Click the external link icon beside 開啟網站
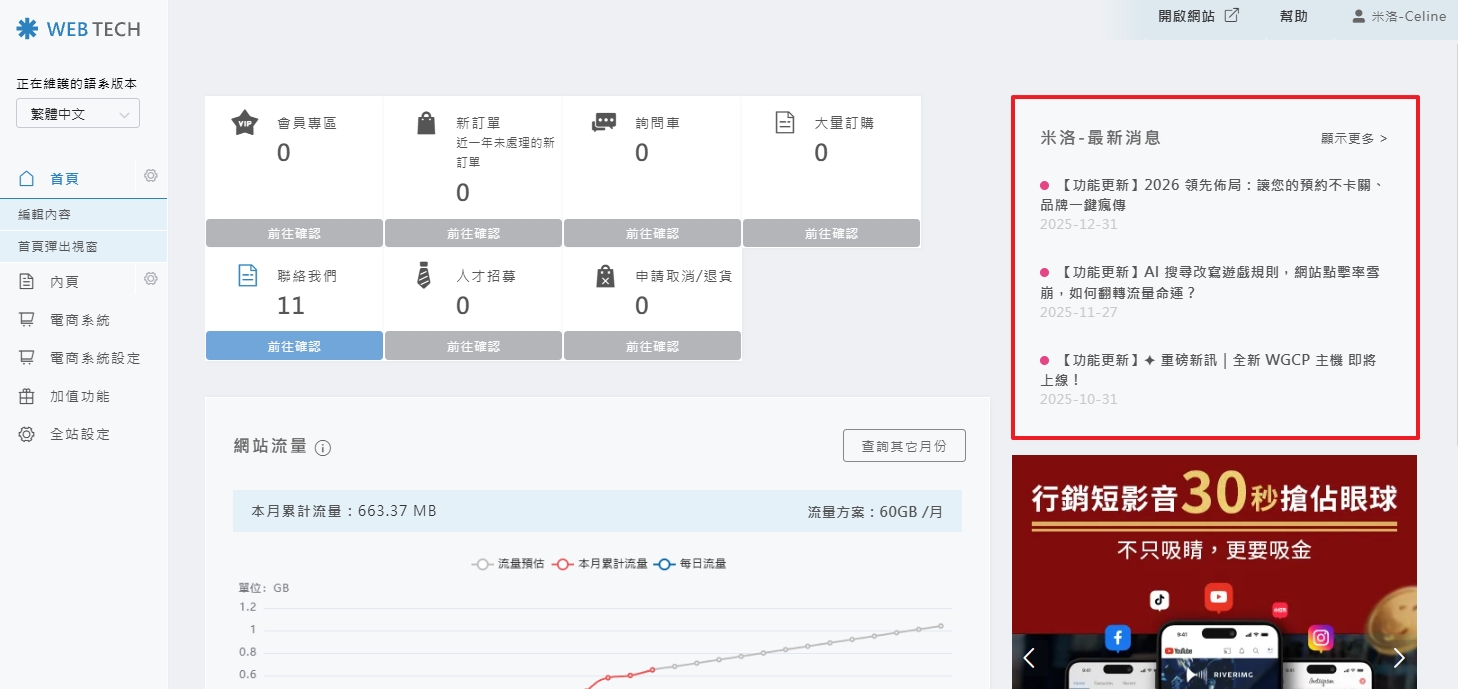 (1234, 14)
